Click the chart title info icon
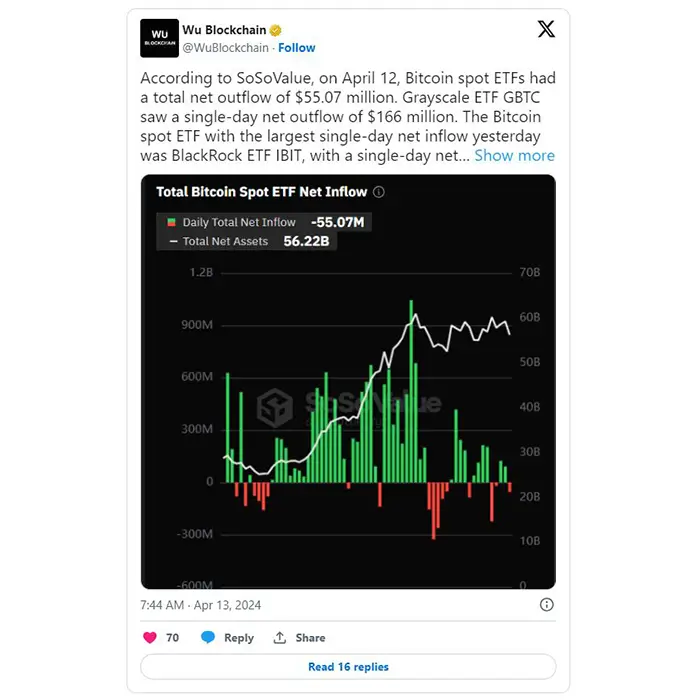 [379, 192]
